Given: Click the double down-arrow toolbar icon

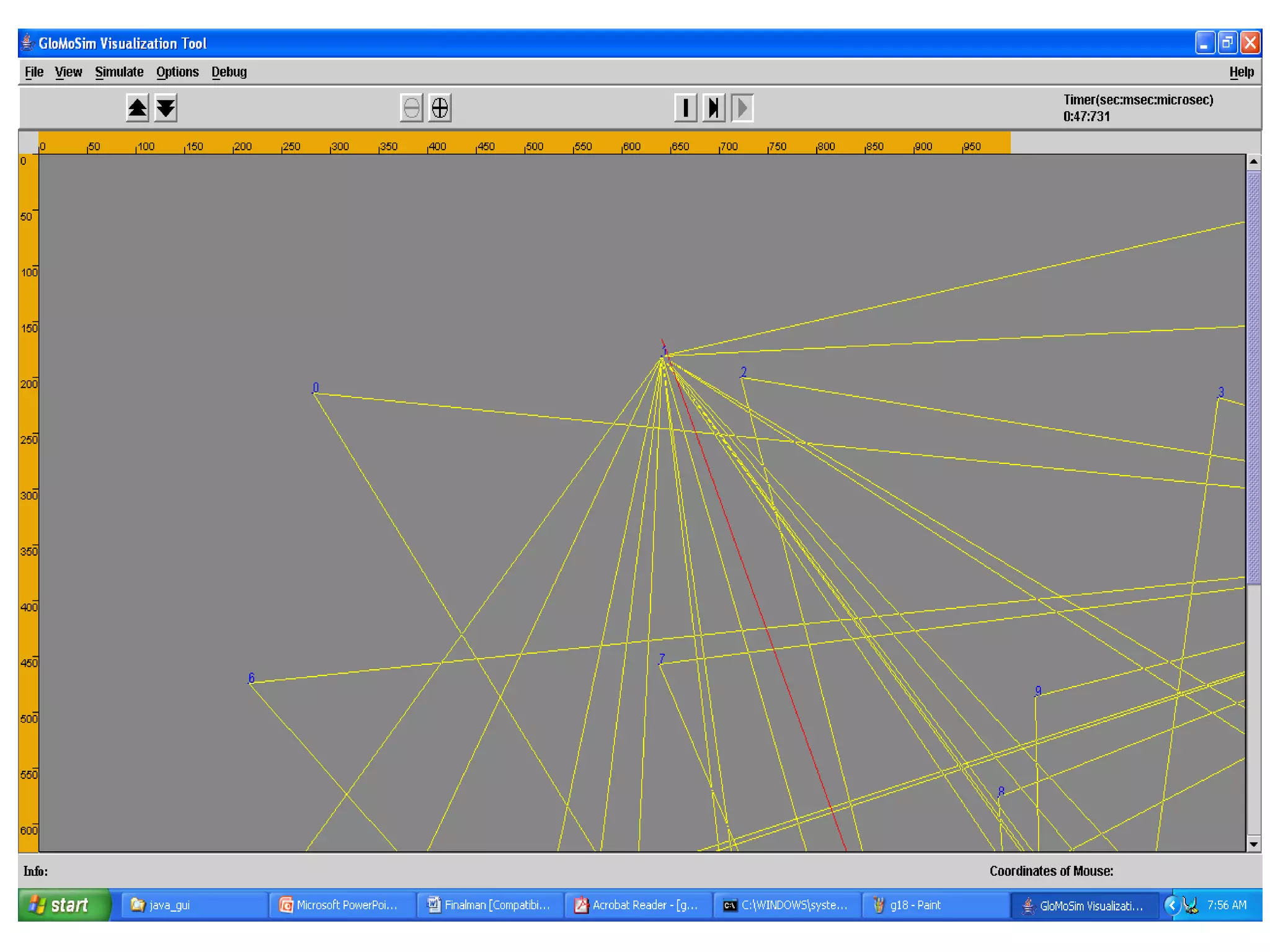Looking at the screenshot, I should (x=166, y=108).
